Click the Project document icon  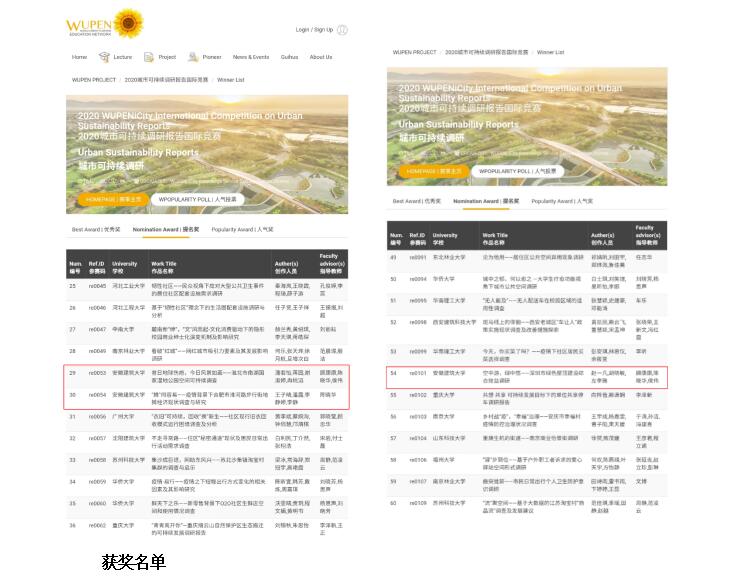pos(150,57)
